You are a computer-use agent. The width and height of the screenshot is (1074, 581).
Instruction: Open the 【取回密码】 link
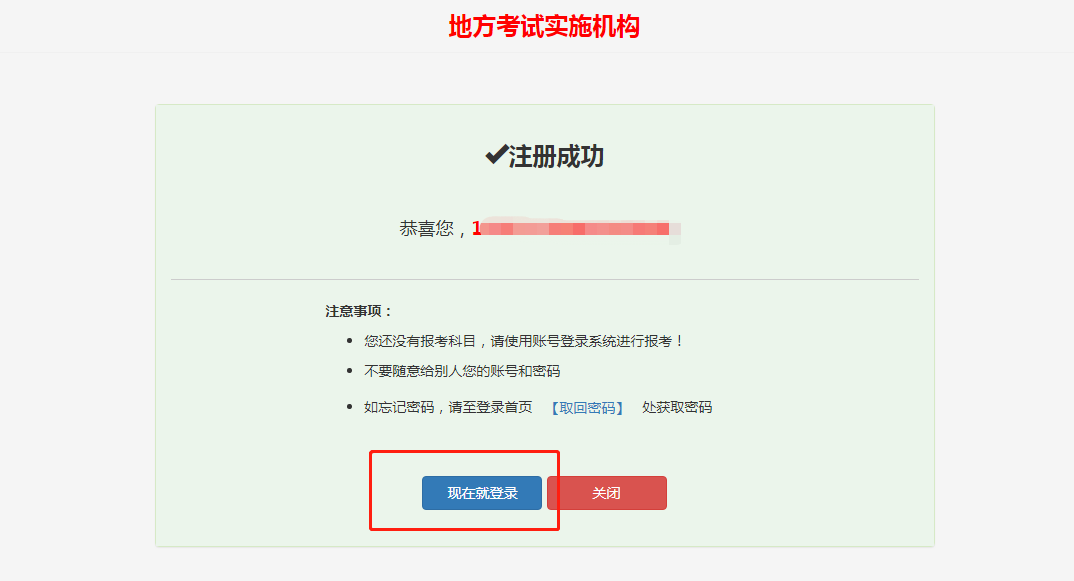point(587,408)
